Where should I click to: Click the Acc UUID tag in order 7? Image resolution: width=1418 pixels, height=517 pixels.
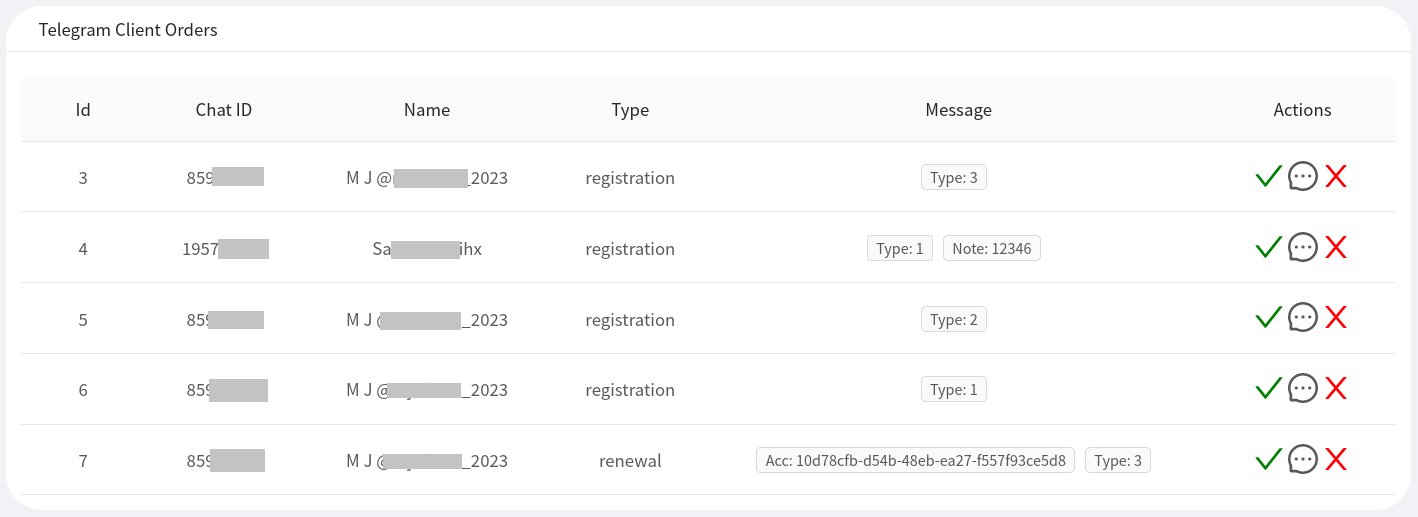tap(916, 461)
